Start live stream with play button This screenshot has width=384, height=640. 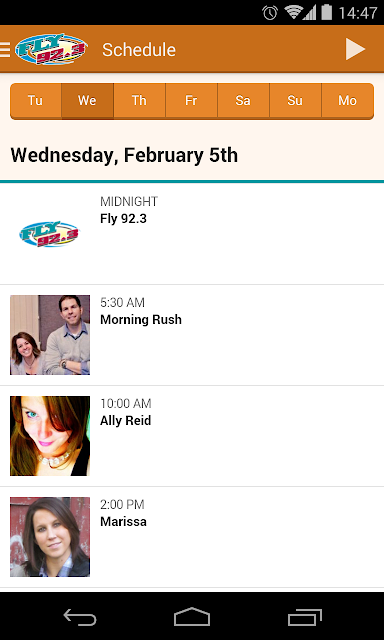pos(355,49)
